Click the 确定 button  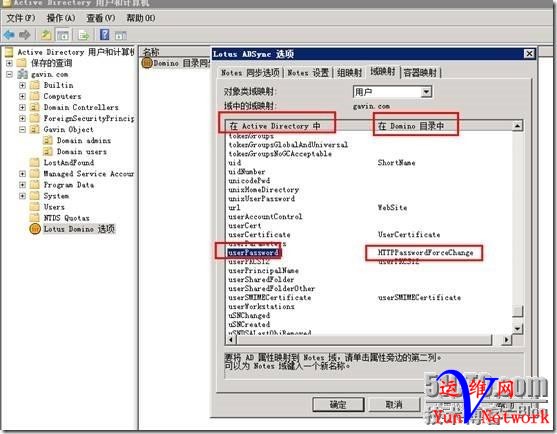pyautogui.click(x=338, y=405)
